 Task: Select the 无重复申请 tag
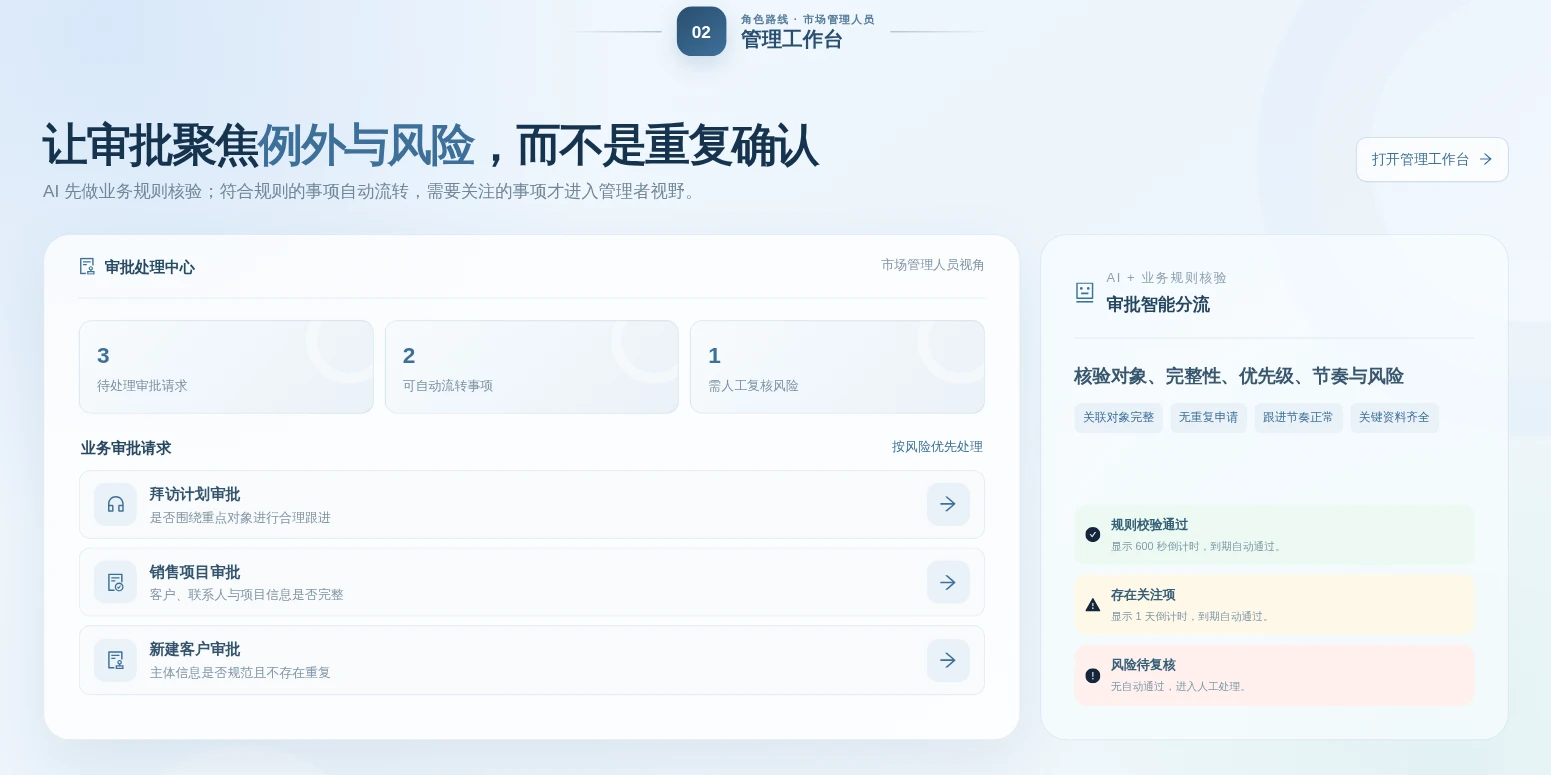(1208, 418)
